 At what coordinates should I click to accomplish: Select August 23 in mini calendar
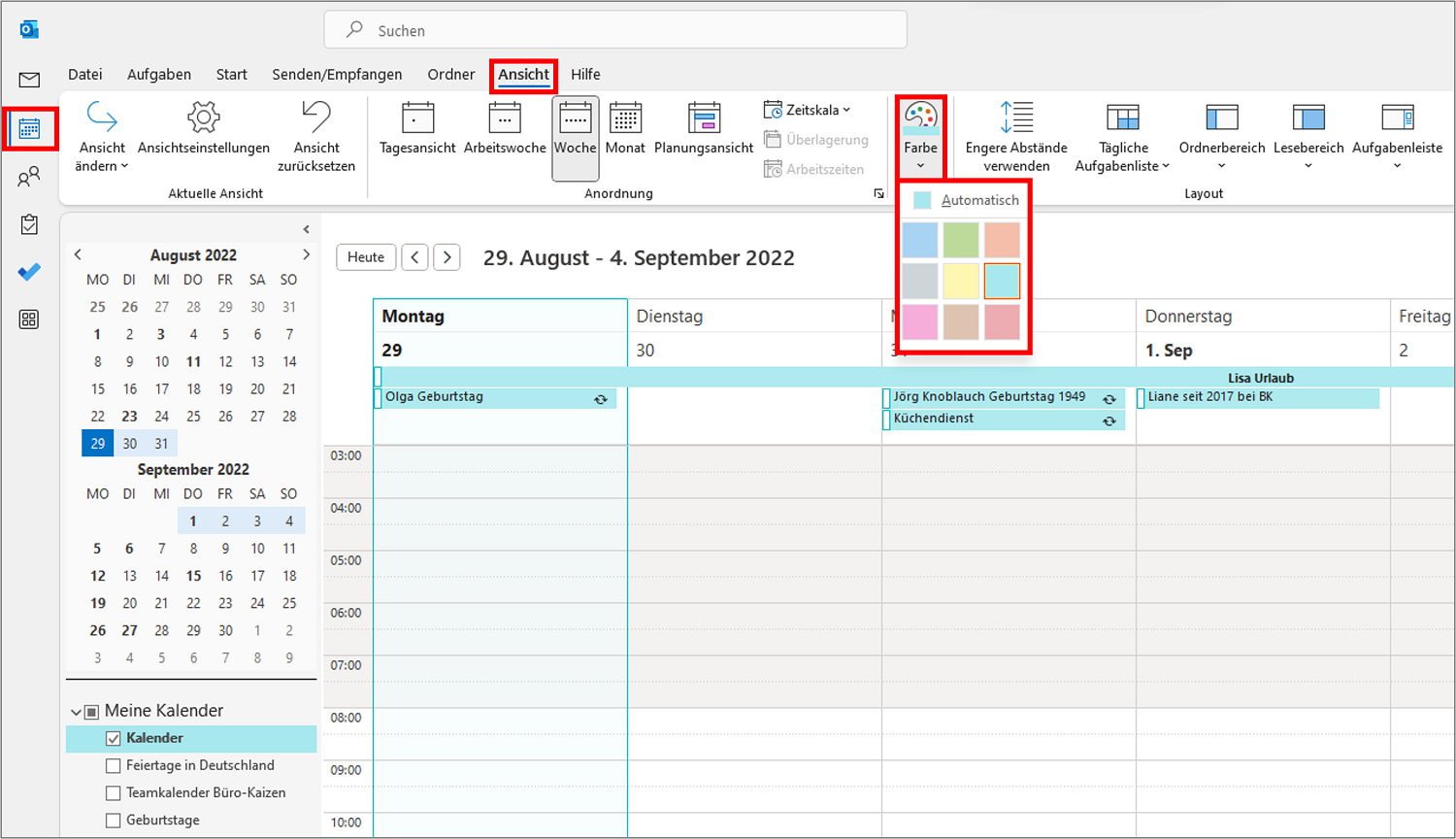click(x=129, y=417)
